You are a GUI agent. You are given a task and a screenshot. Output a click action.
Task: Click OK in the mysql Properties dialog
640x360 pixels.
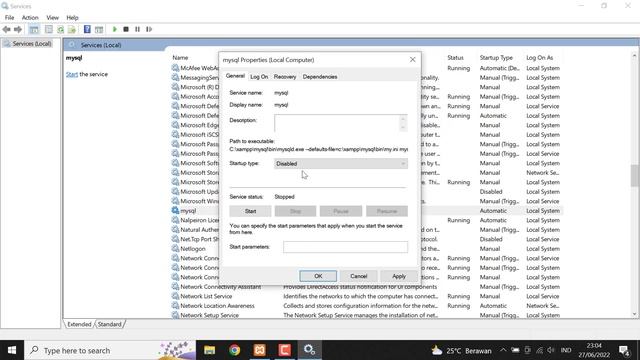(x=318, y=276)
